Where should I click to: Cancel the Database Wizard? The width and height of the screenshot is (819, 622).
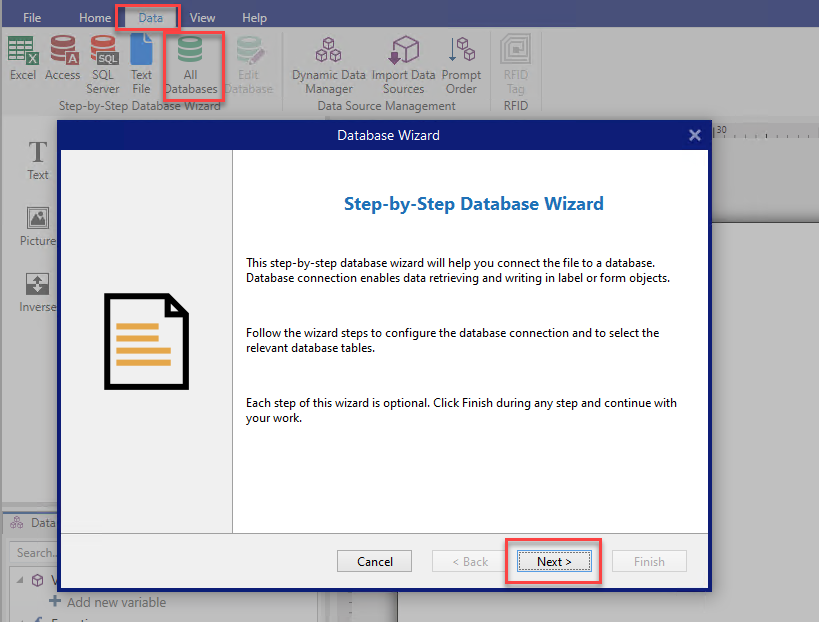click(374, 561)
